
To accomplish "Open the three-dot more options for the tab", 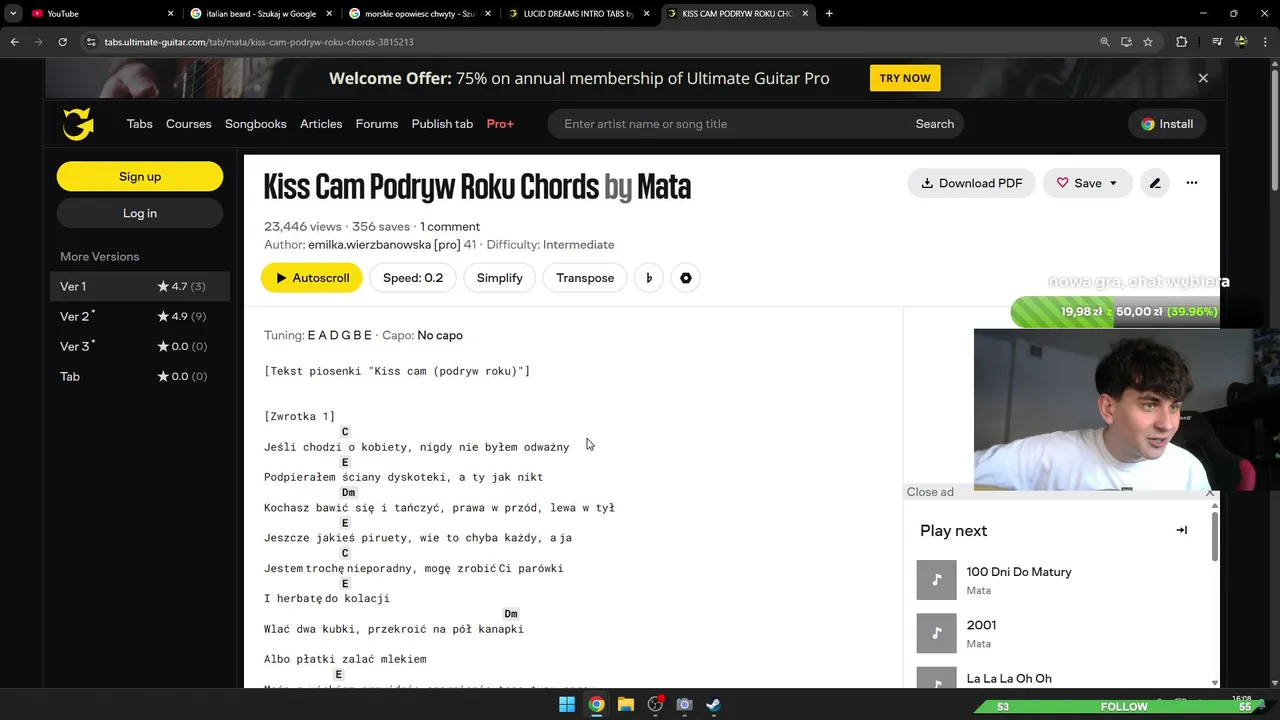I will point(1192,183).
